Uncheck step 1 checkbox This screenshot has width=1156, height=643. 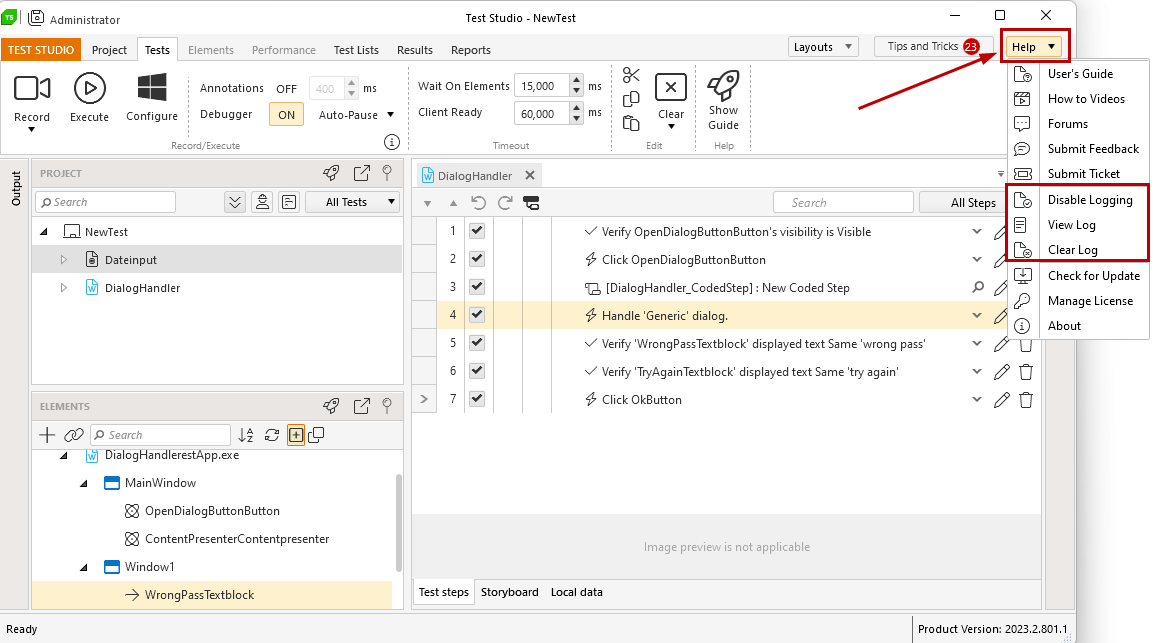(477, 231)
